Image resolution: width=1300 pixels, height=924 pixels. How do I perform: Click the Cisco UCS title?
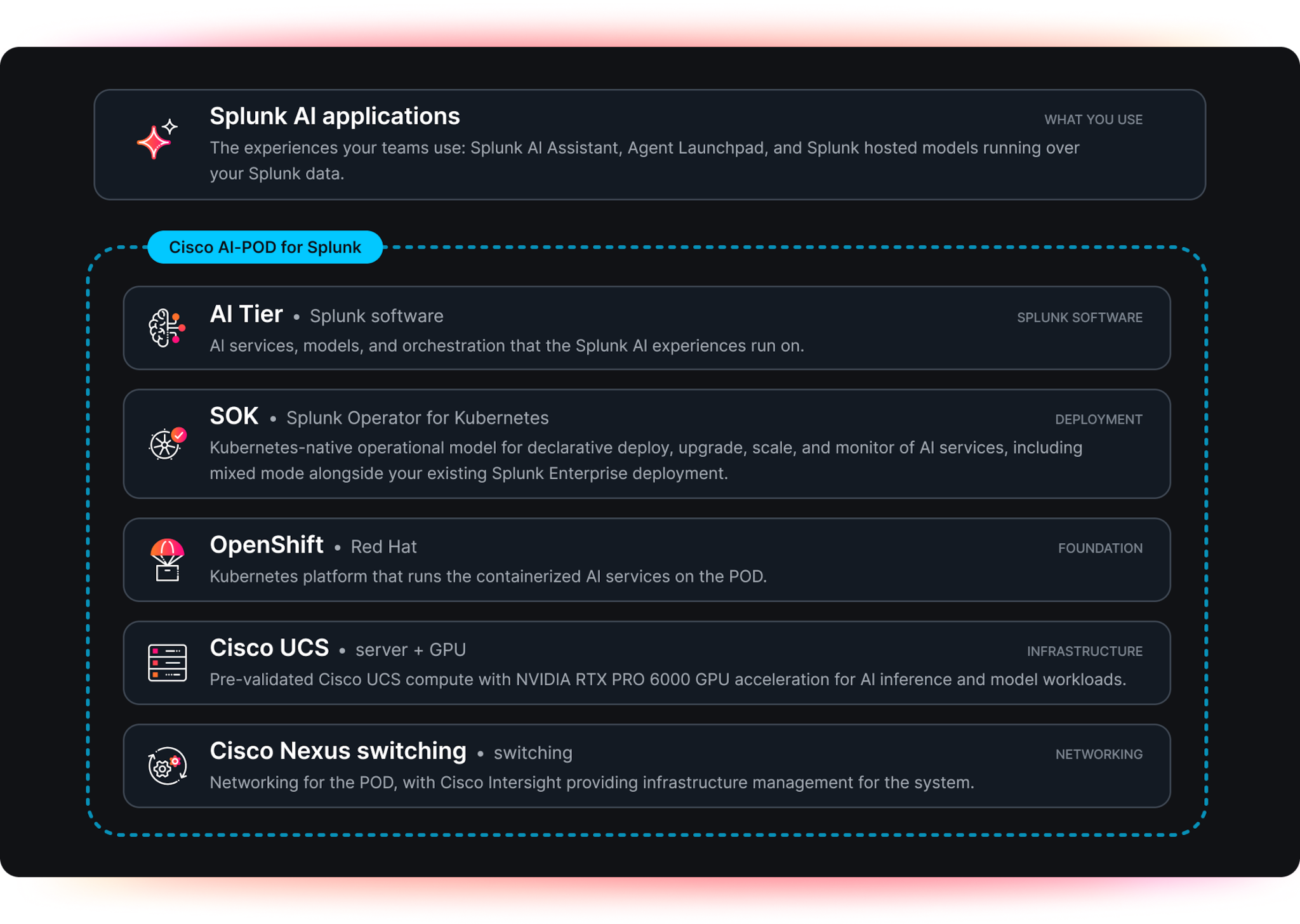tap(269, 648)
